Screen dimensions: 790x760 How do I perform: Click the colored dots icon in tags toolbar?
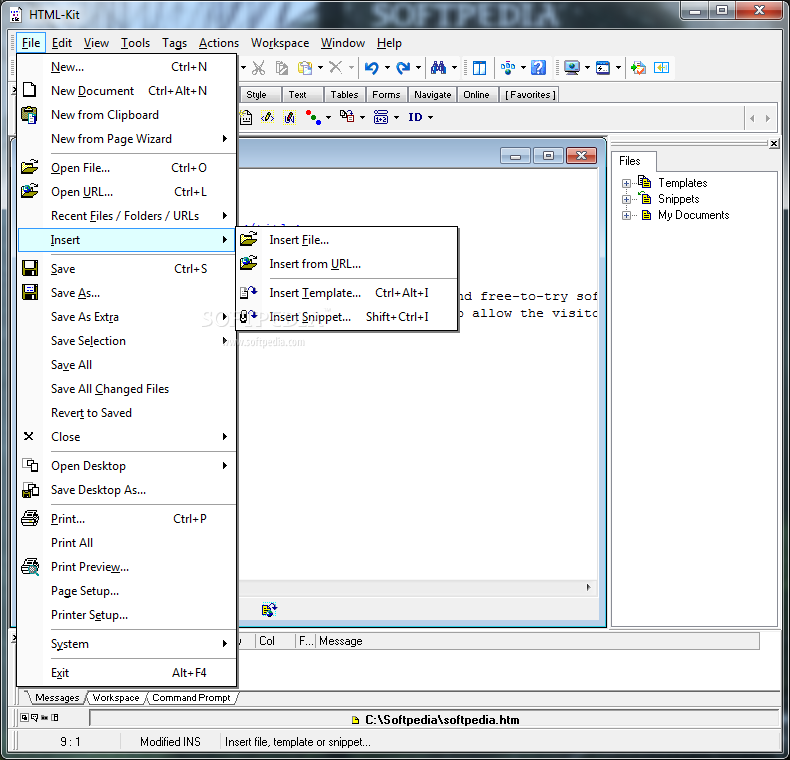coord(313,117)
